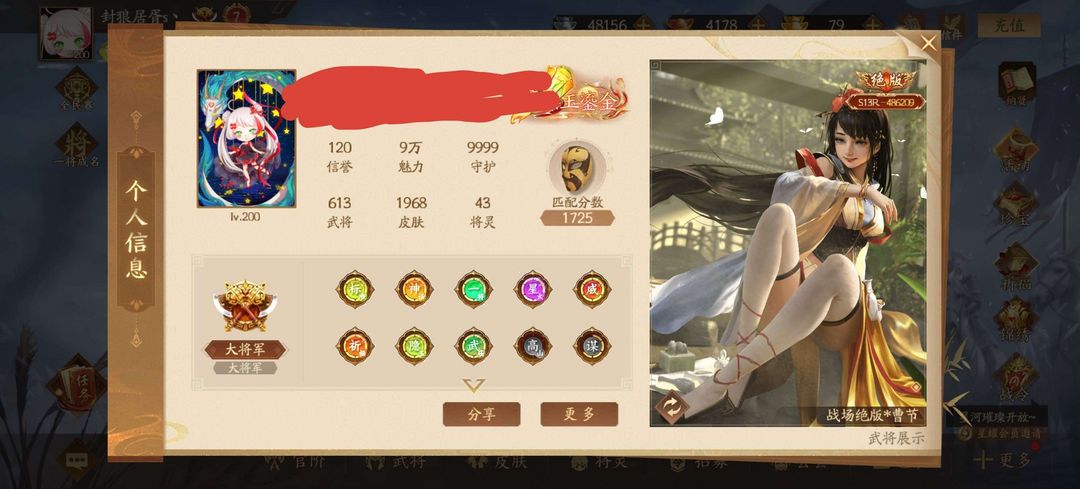Select the green 隐 badge icon
This screenshot has width=1080, height=489.
[x=414, y=346]
